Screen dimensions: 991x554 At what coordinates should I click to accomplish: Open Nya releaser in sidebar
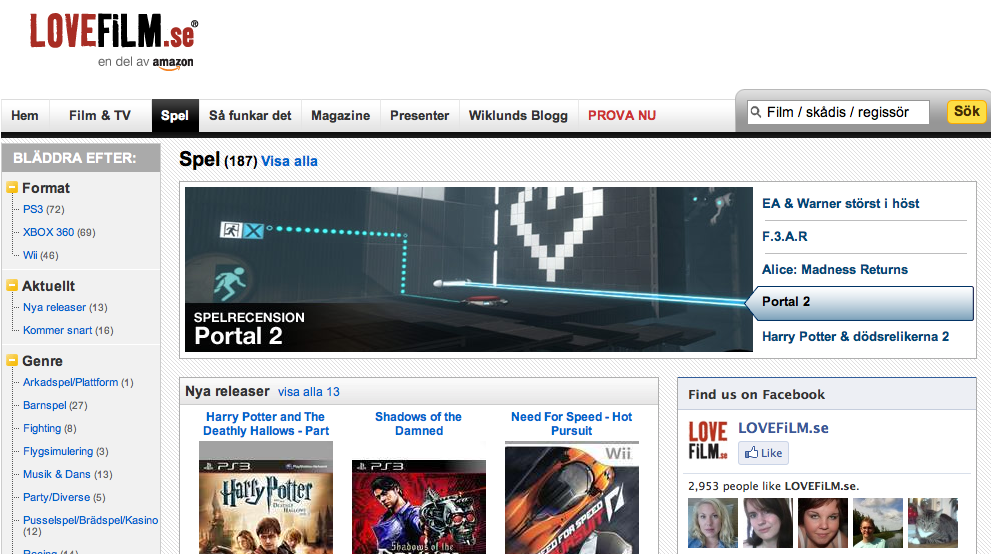(x=54, y=307)
